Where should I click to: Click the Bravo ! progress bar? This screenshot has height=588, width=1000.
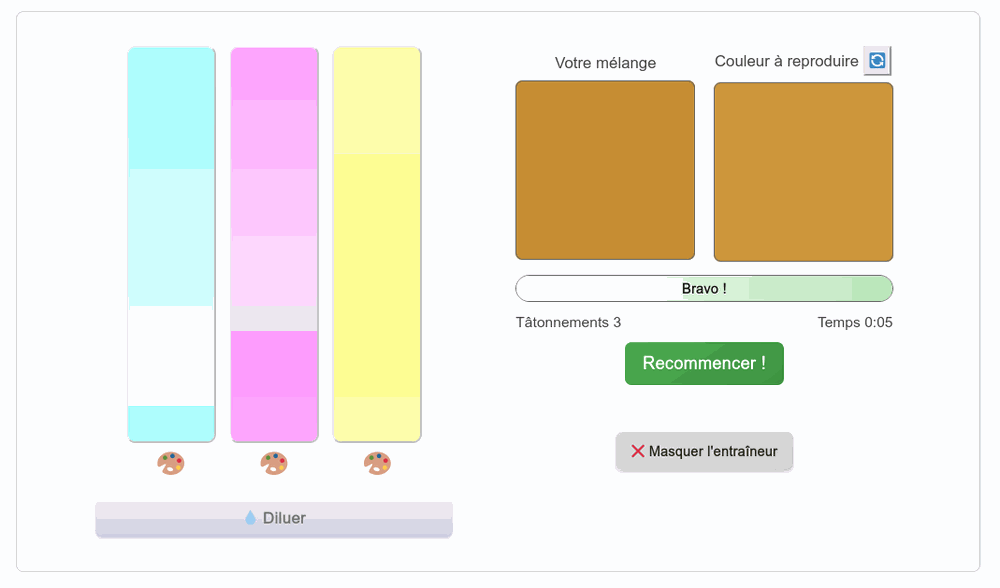pos(704,288)
